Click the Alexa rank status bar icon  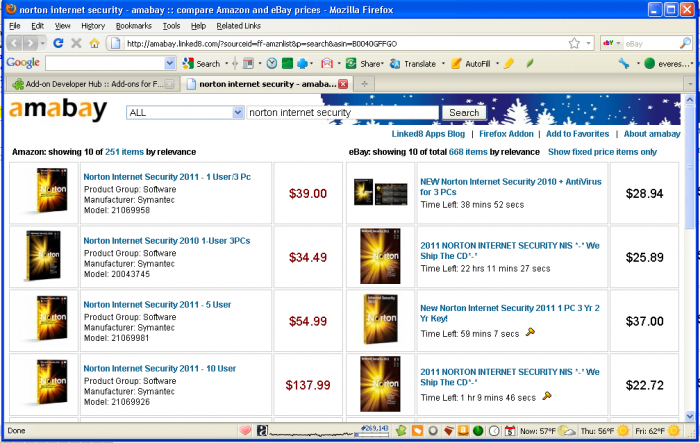click(x=262, y=431)
